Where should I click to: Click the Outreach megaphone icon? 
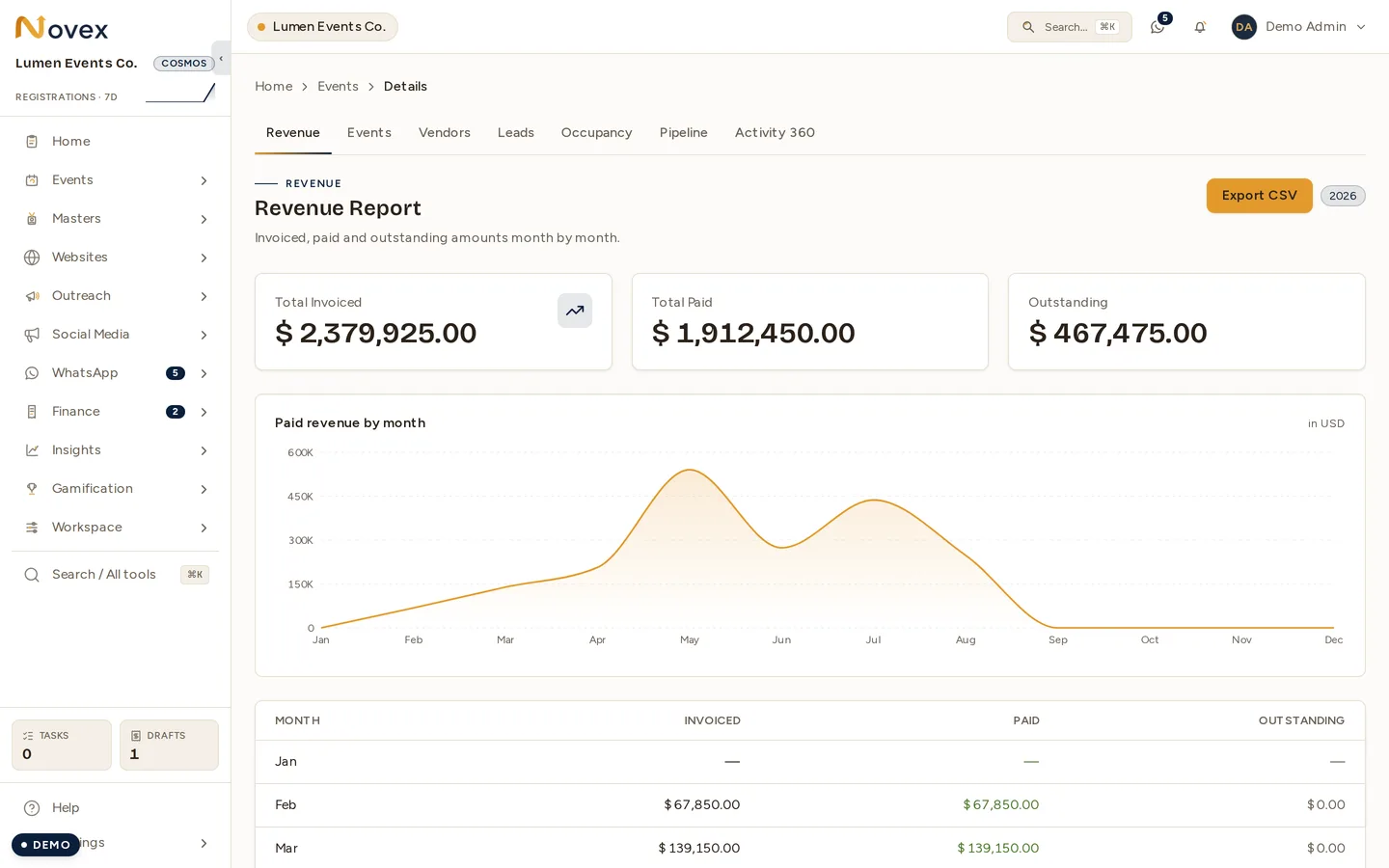coord(32,296)
